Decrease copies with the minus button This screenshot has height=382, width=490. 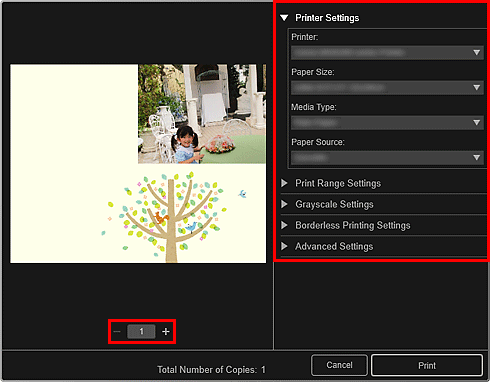(x=117, y=332)
